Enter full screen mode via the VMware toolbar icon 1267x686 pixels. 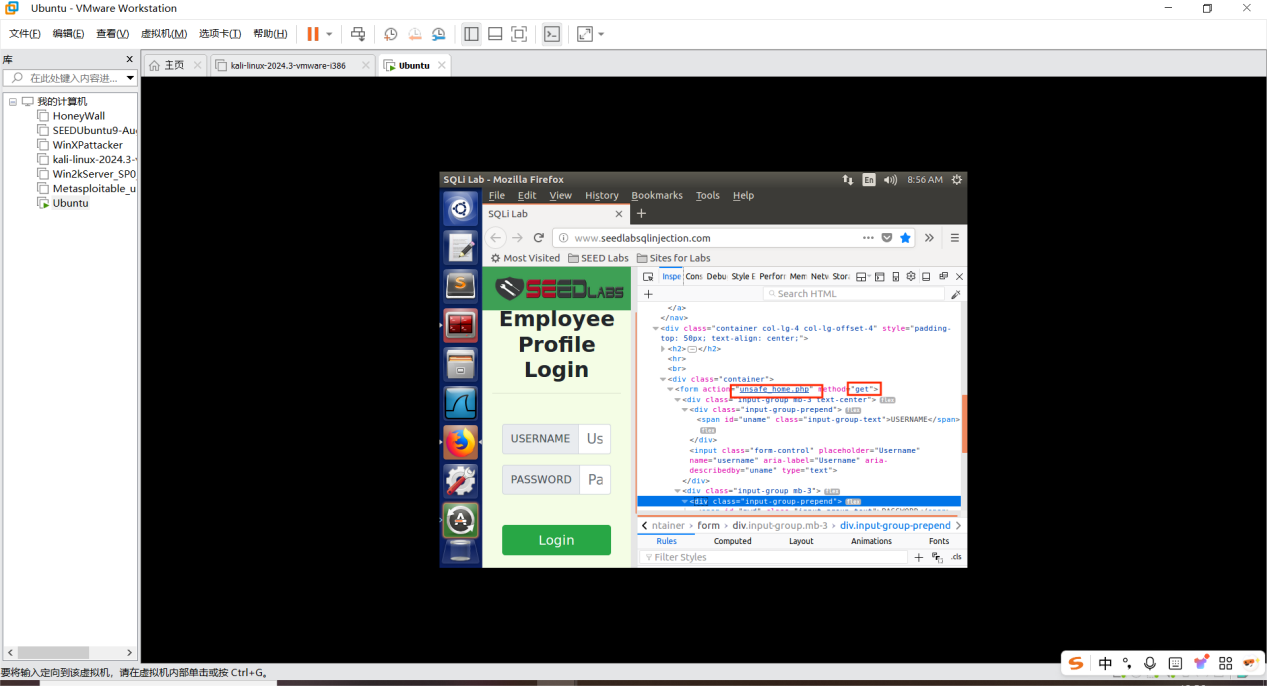[x=519, y=34]
